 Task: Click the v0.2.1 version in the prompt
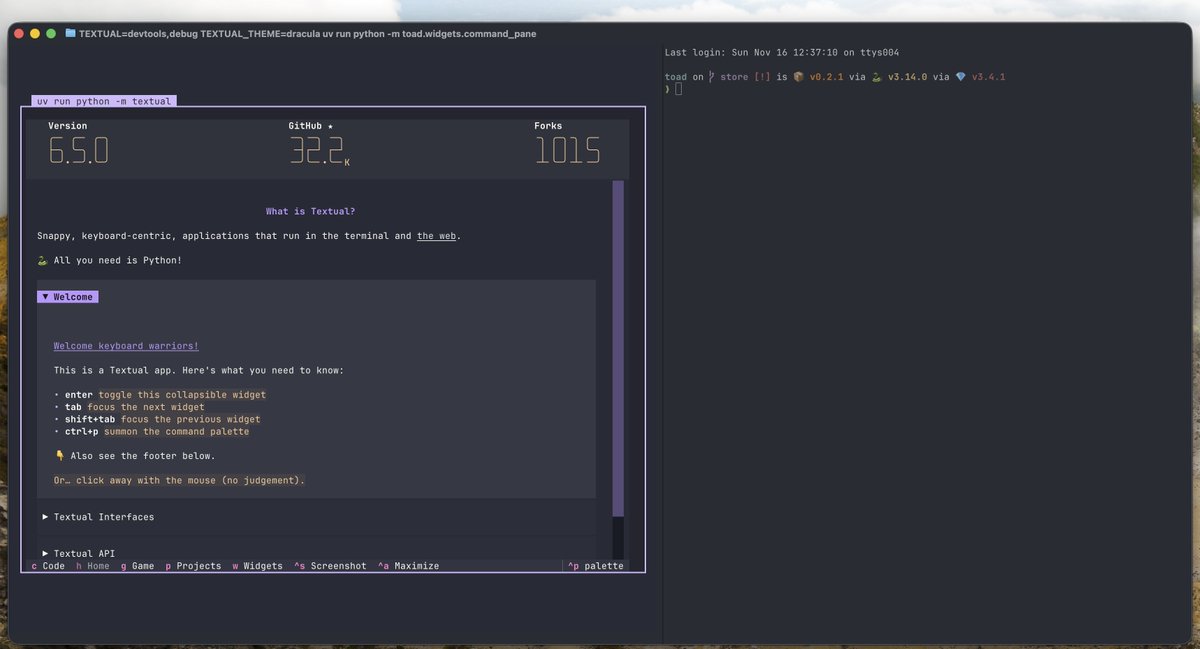coord(827,77)
